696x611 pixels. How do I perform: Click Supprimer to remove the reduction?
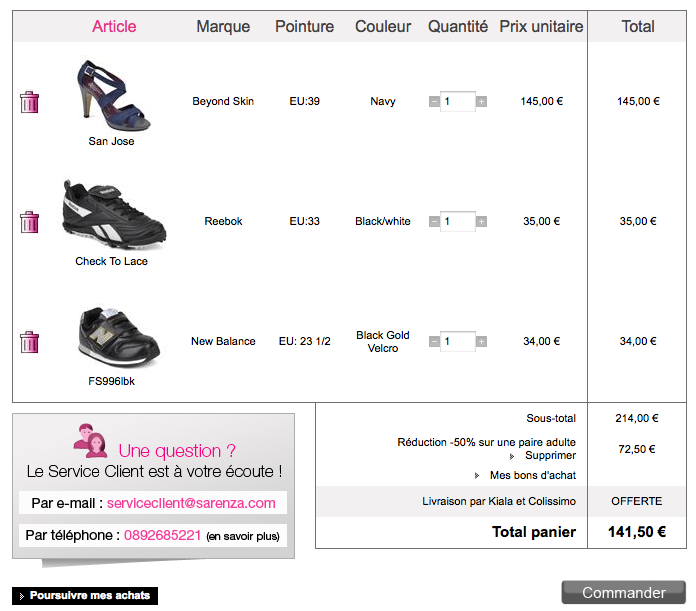coord(550,455)
